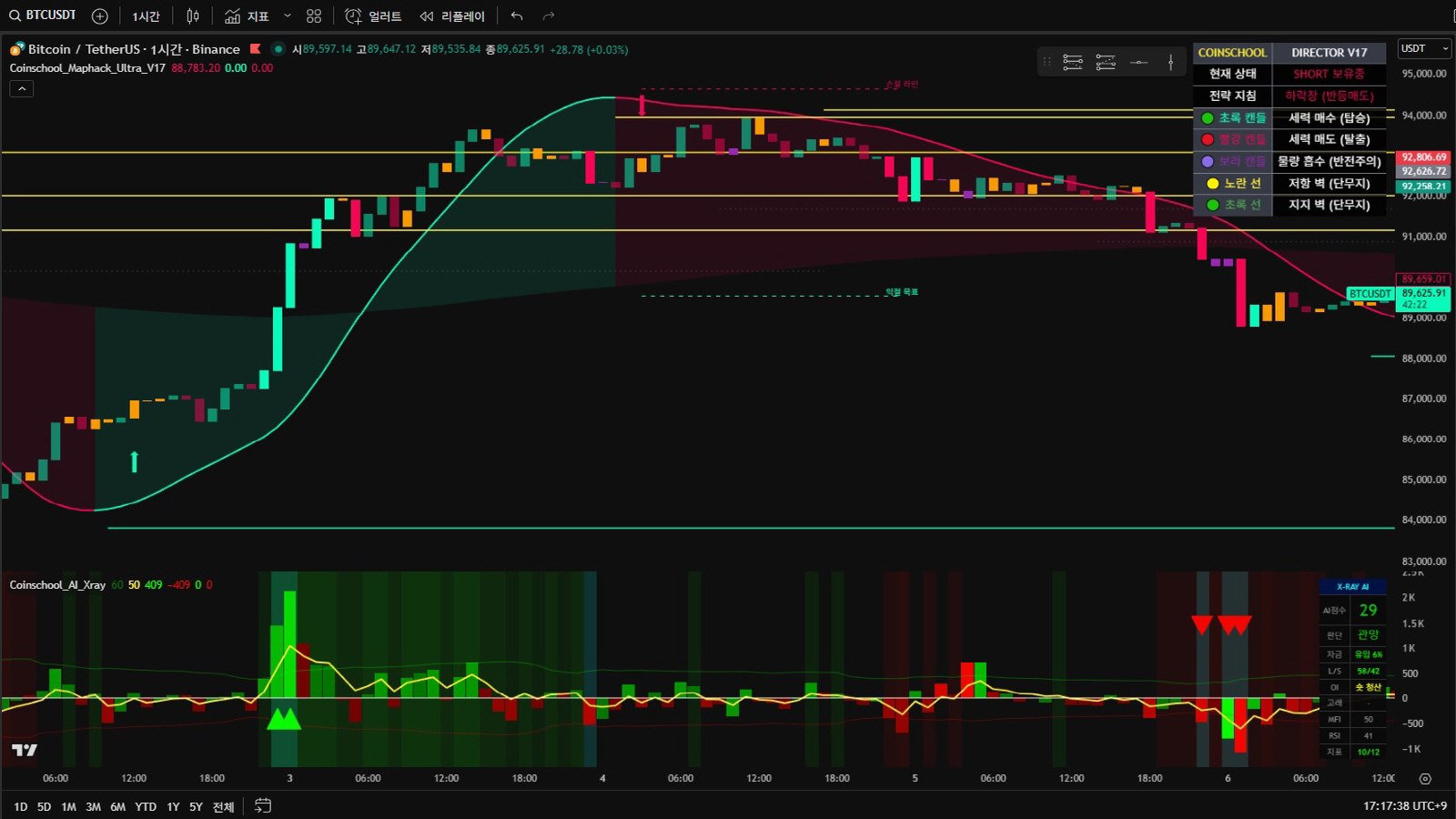The width and height of the screenshot is (1456, 819).
Task: Click the green market status dot
Action: [x=278, y=49]
